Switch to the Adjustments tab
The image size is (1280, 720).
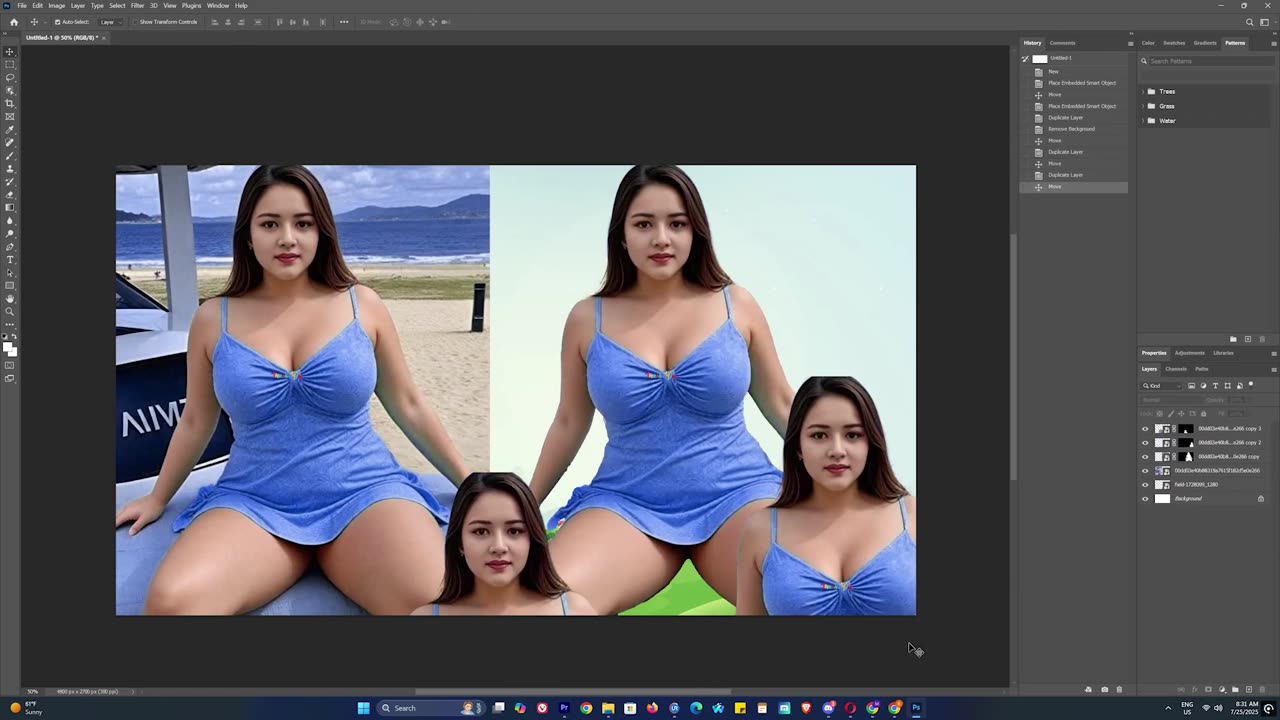pos(1190,353)
